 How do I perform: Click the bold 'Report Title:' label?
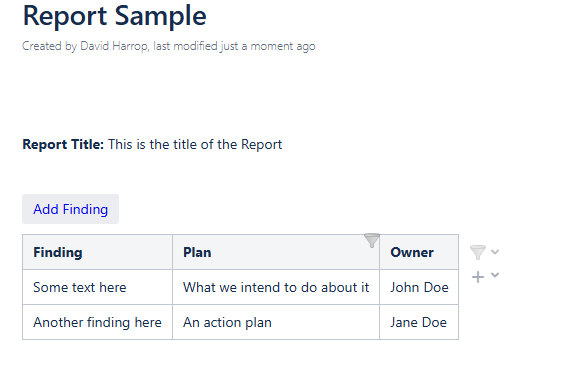63,144
